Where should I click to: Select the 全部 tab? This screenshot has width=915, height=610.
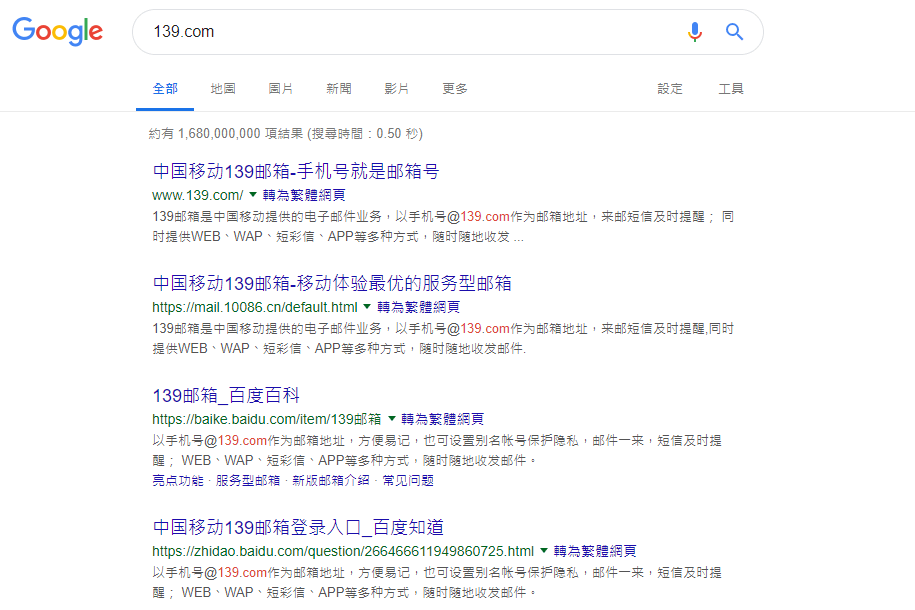165,89
